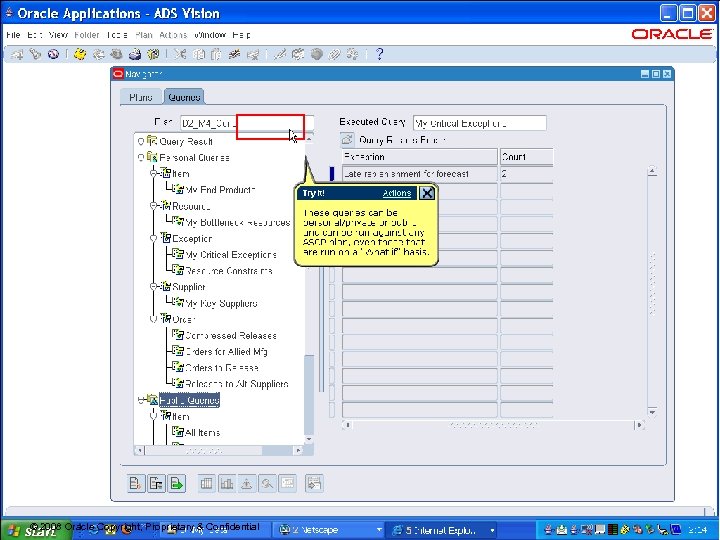This screenshot has width=720, height=540.
Task: Click the yellow Save toolbar icon
Action: click(80, 54)
